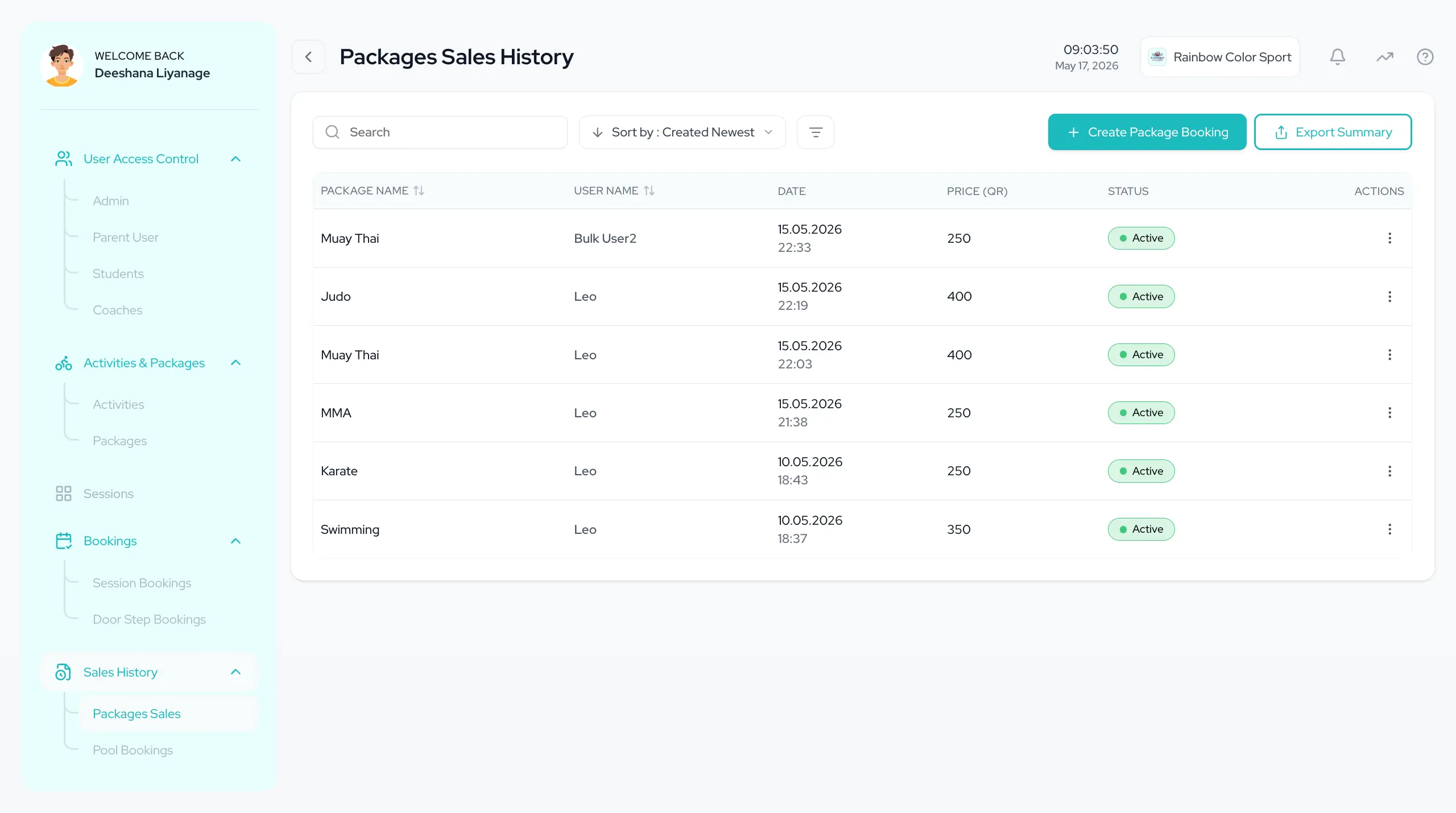This screenshot has width=1456, height=813.
Task: Focus the Search input field
Action: tap(440, 132)
